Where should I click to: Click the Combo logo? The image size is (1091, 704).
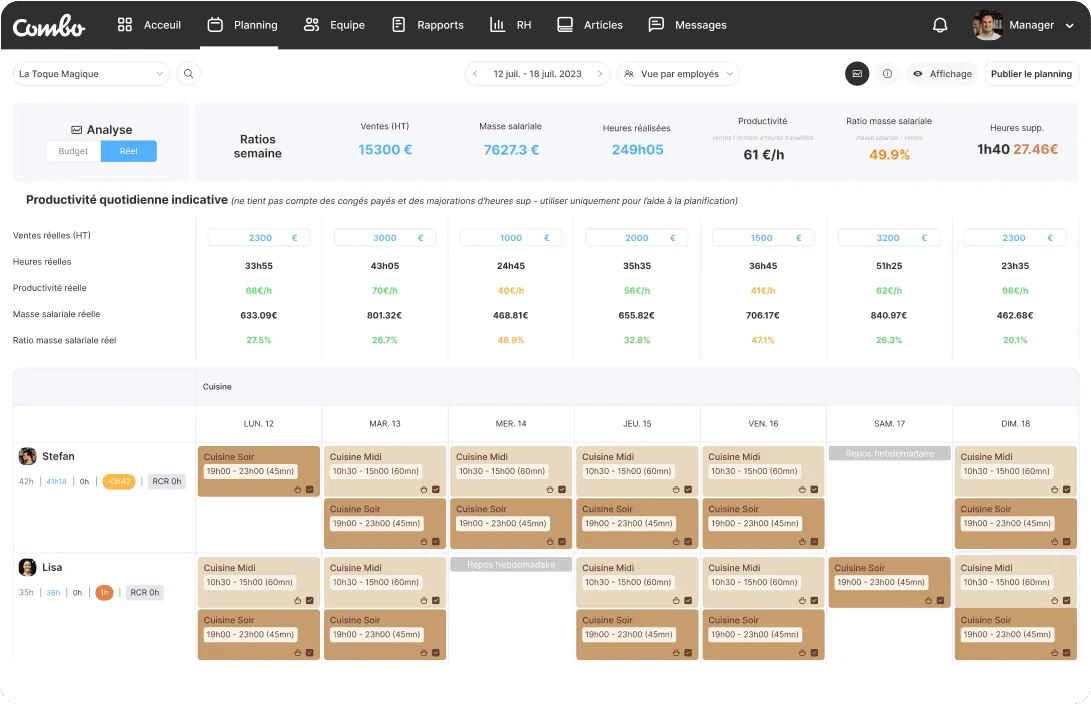49,26
